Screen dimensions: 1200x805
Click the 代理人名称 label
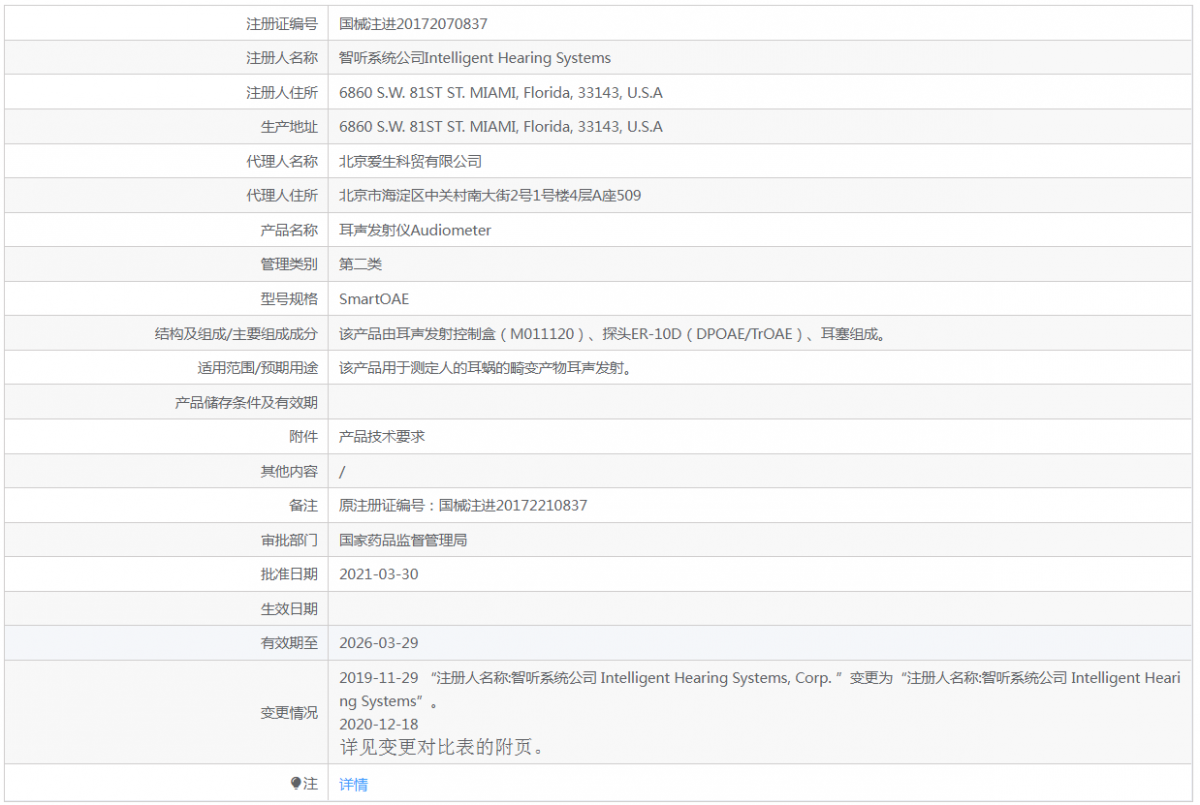pos(282,161)
